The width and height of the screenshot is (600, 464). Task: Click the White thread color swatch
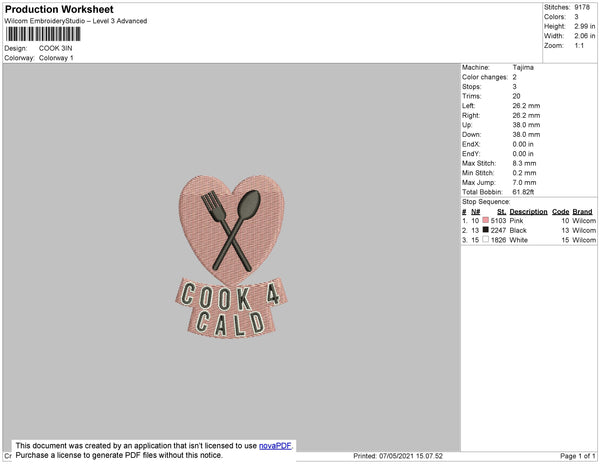point(486,239)
